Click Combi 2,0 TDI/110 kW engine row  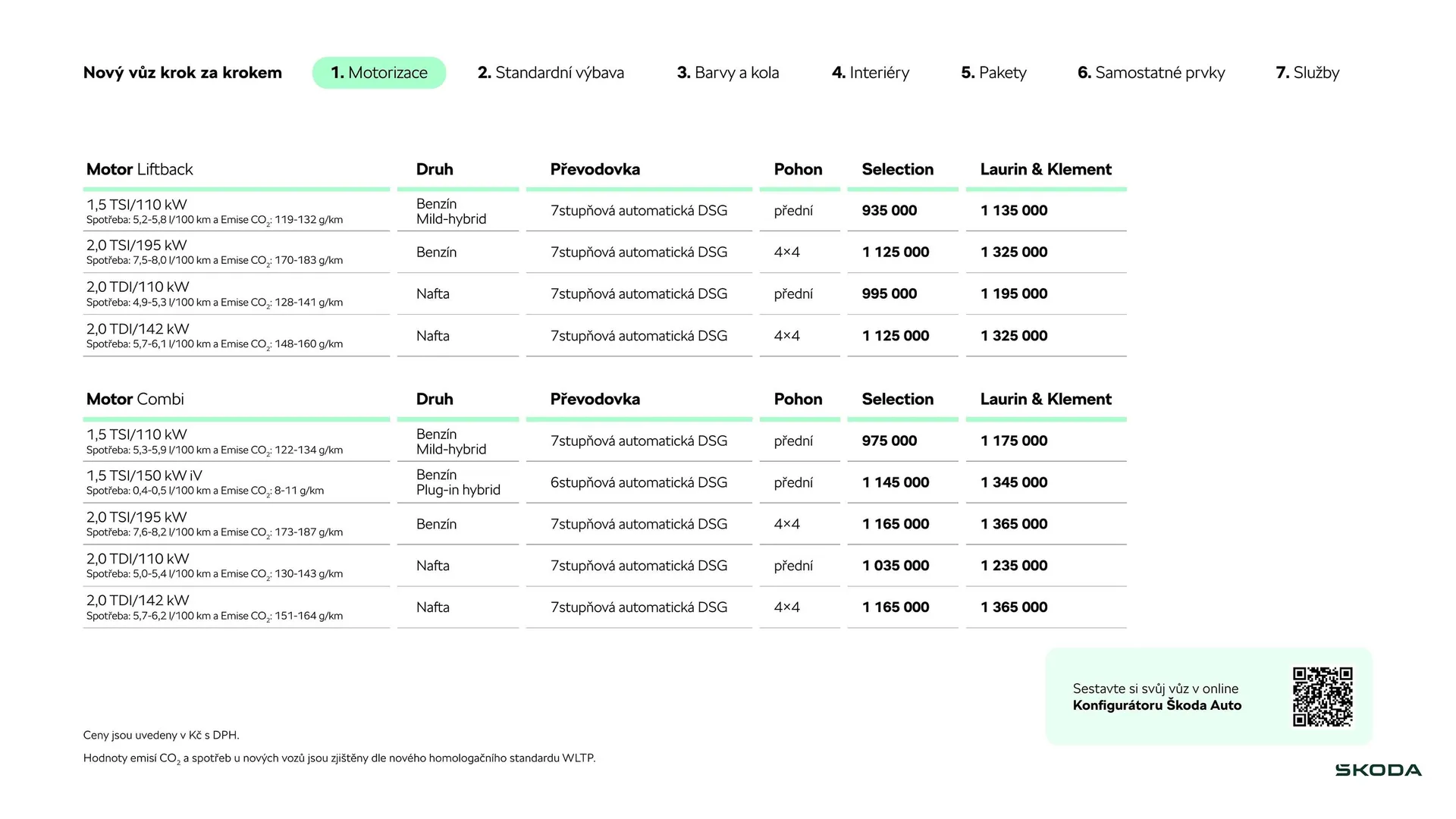pos(605,566)
